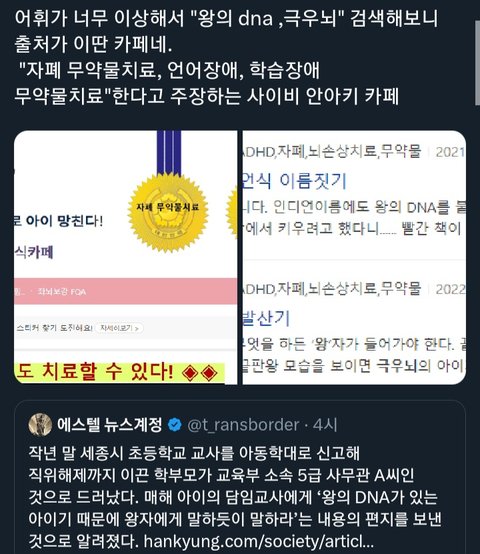Click the 2021 cafe post snippet text
480x554 pixels.
354,218
